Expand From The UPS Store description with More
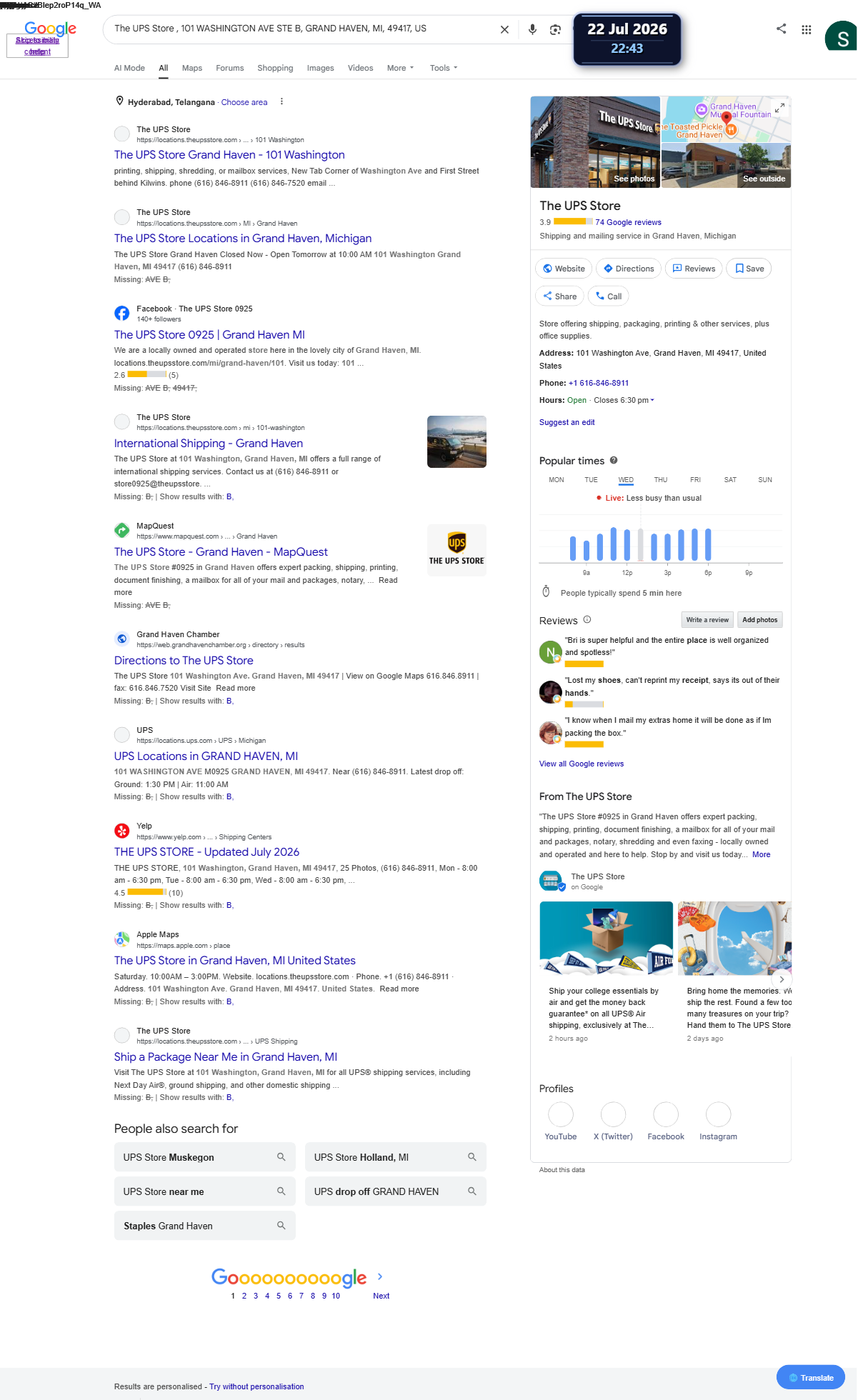 point(762,854)
